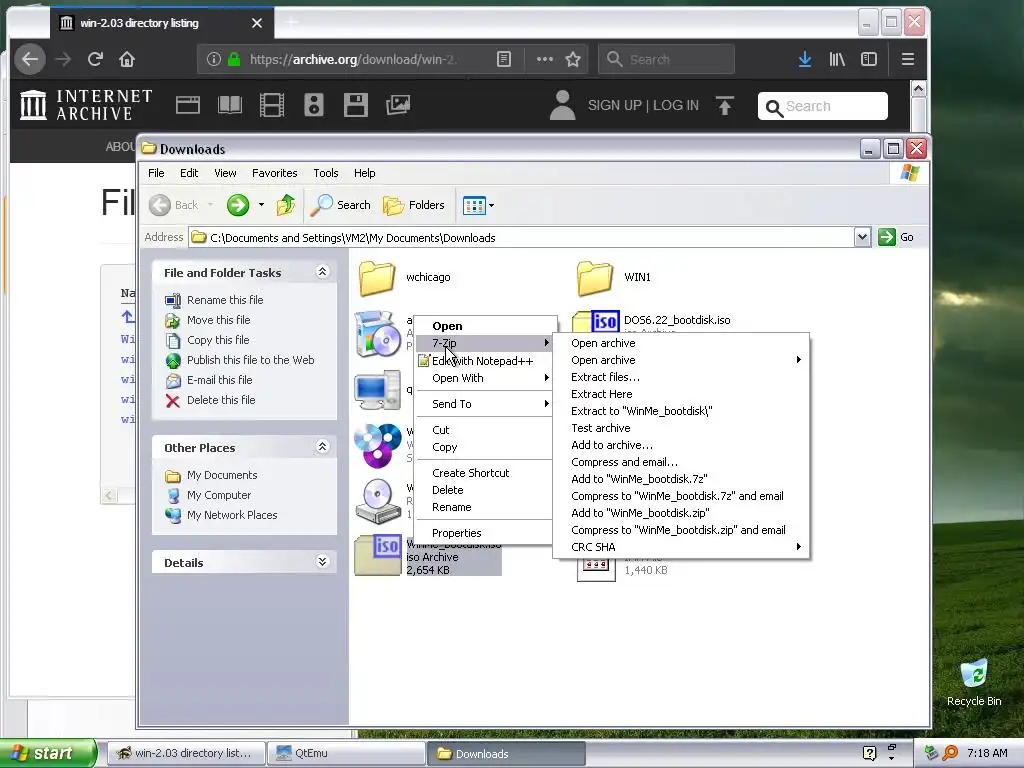Click the Firefox back arrow button
This screenshot has height=768, width=1024.
[30, 59]
